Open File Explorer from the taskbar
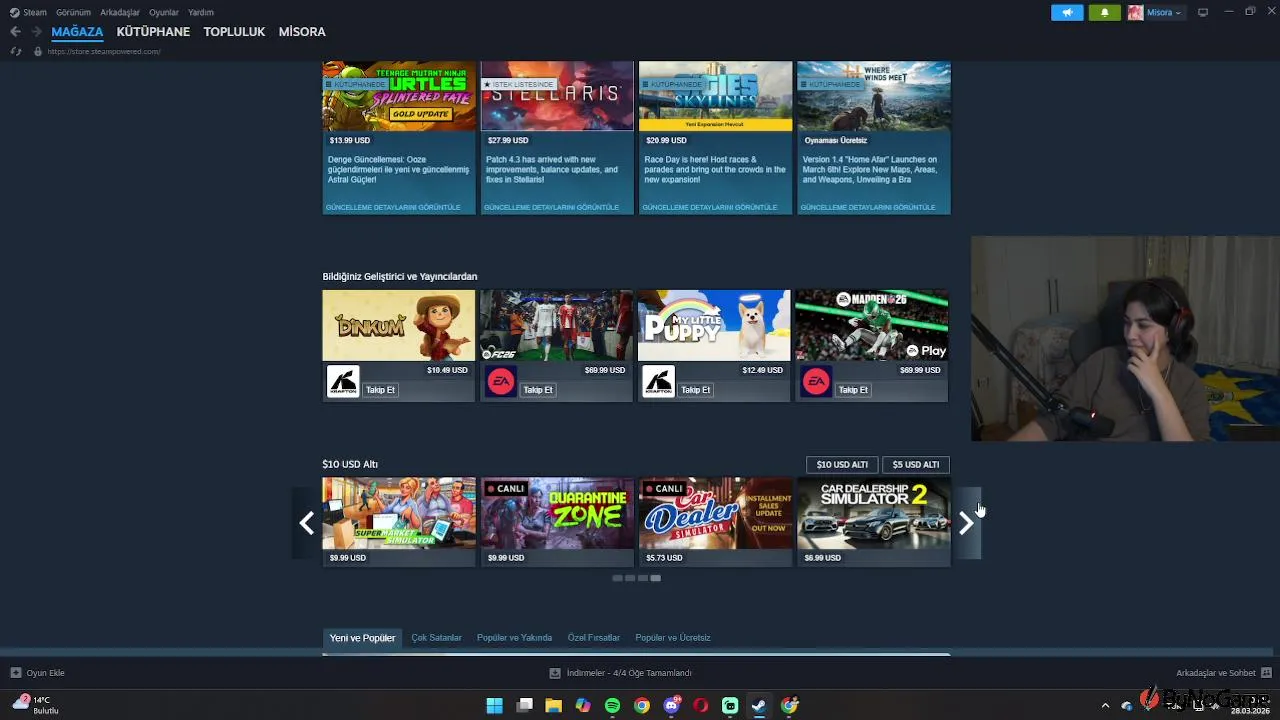This screenshot has height=720, width=1280. point(553,706)
